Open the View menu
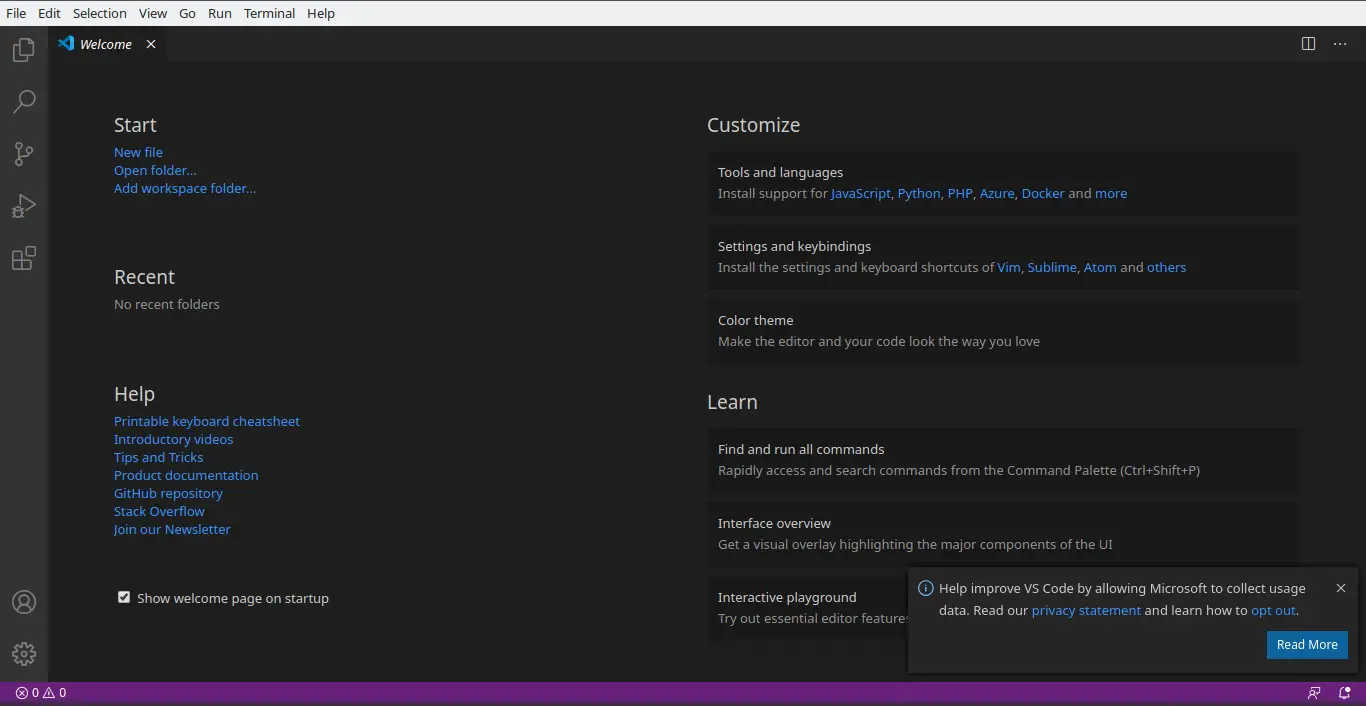This screenshot has width=1366, height=706. pyautogui.click(x=153, y=13)
